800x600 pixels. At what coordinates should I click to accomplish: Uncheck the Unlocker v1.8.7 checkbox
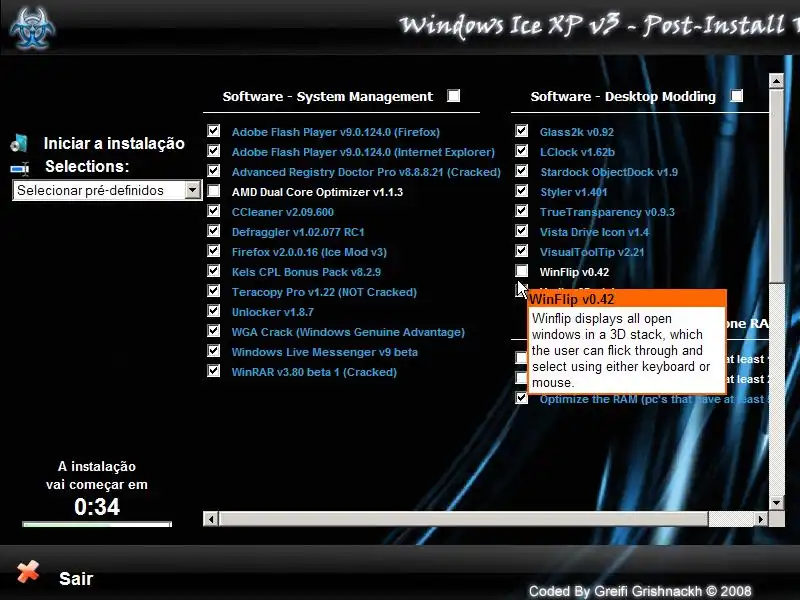(x=214, y=311)
